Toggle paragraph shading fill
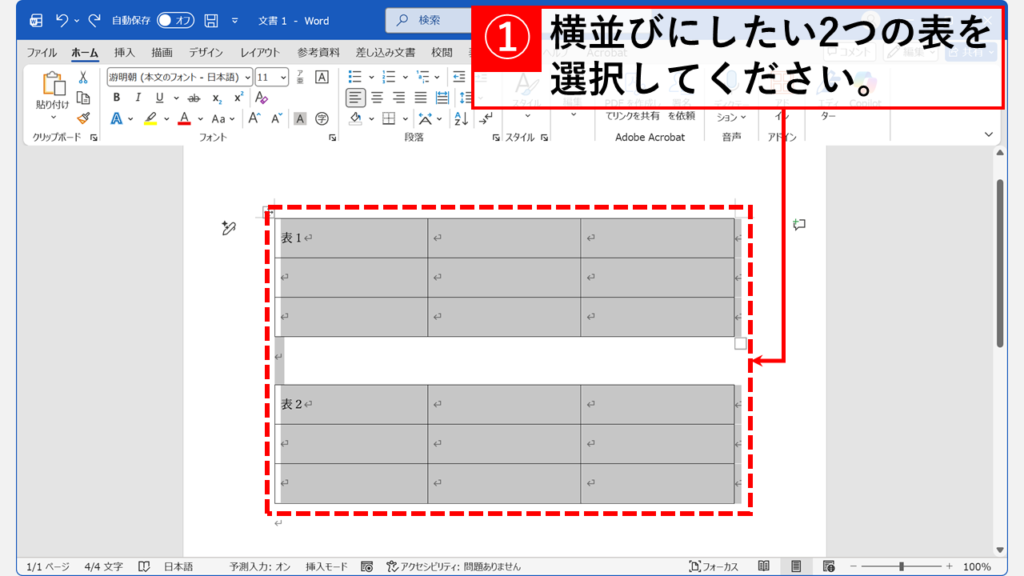This screenshot has height=576, width=1024. [x=356, y=118]
